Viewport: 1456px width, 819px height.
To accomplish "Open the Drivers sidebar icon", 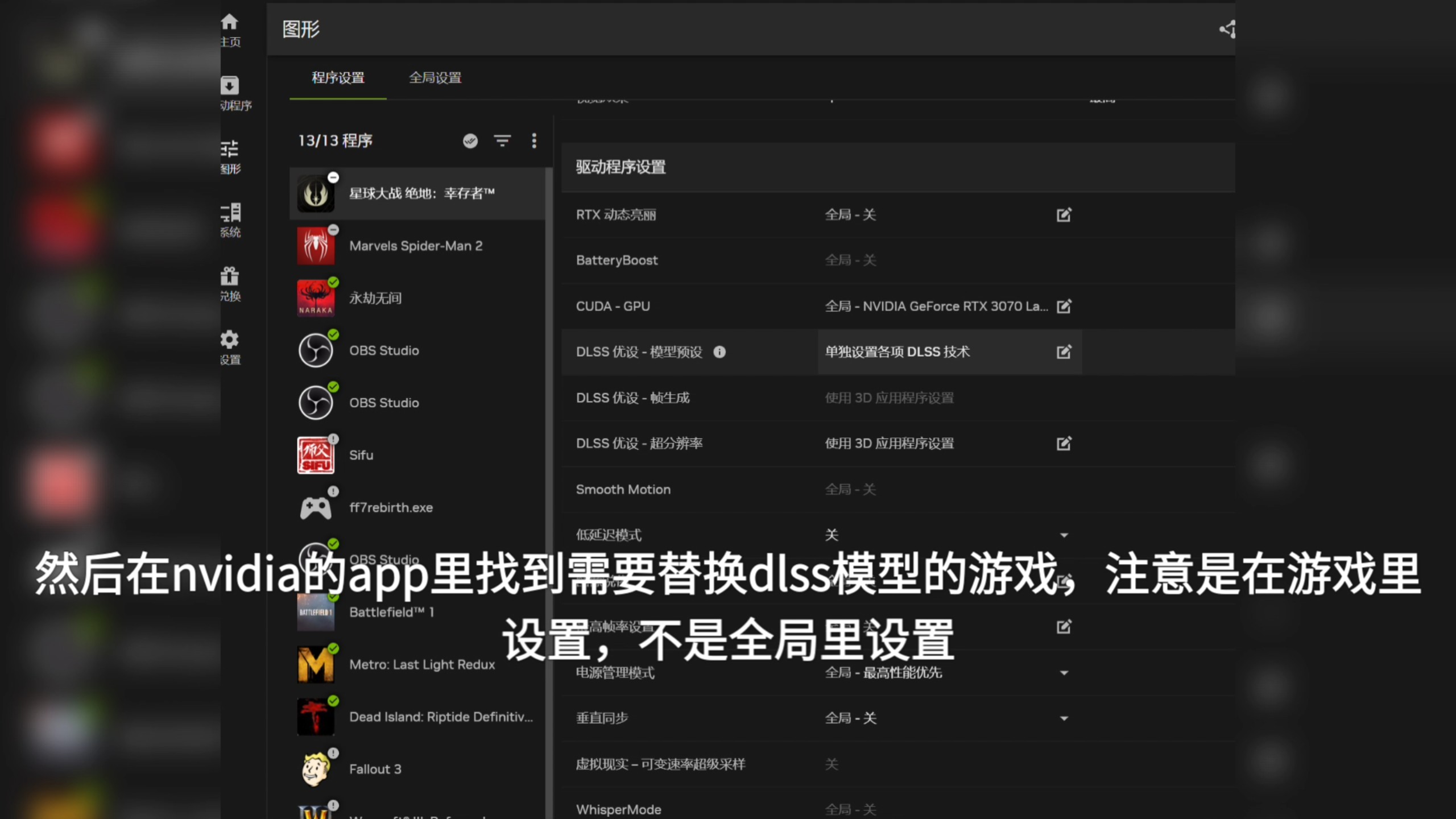I will [230, 85].
